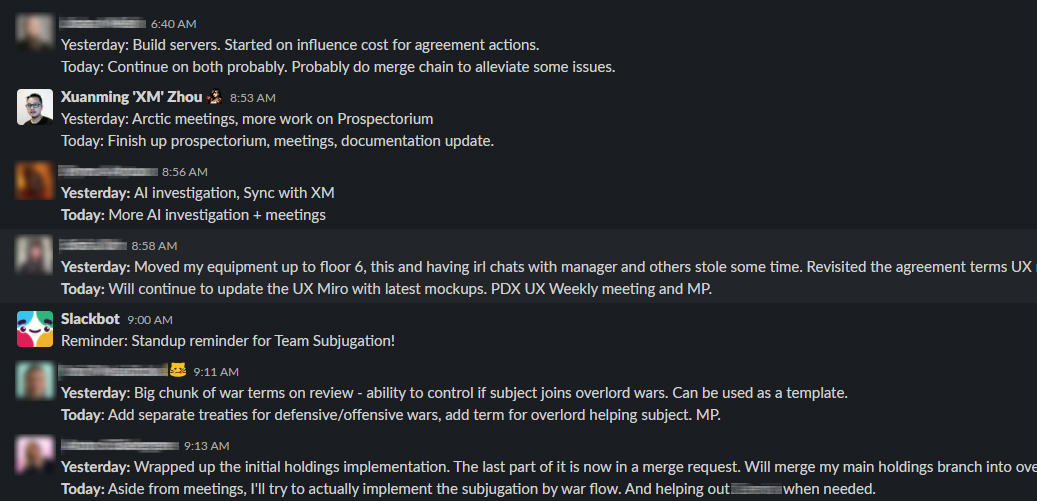Open the 6:40 AM message timestamp
The height and width of the screenshot is (501, 1037).
coord(173,24)
